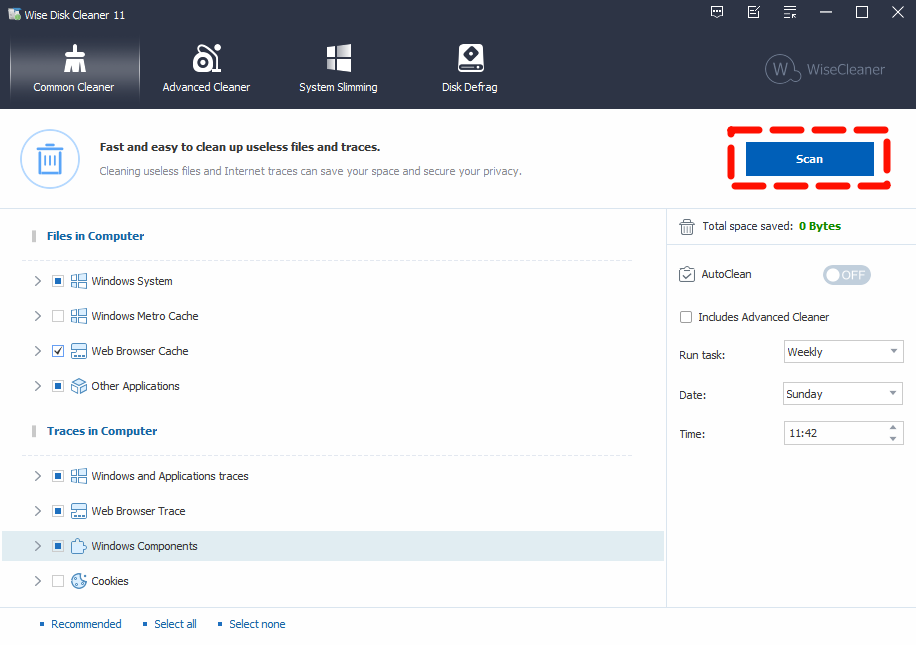Click the 0 Bytes space saved value
This screenshot has height=645, width=916.
[820, 226]
